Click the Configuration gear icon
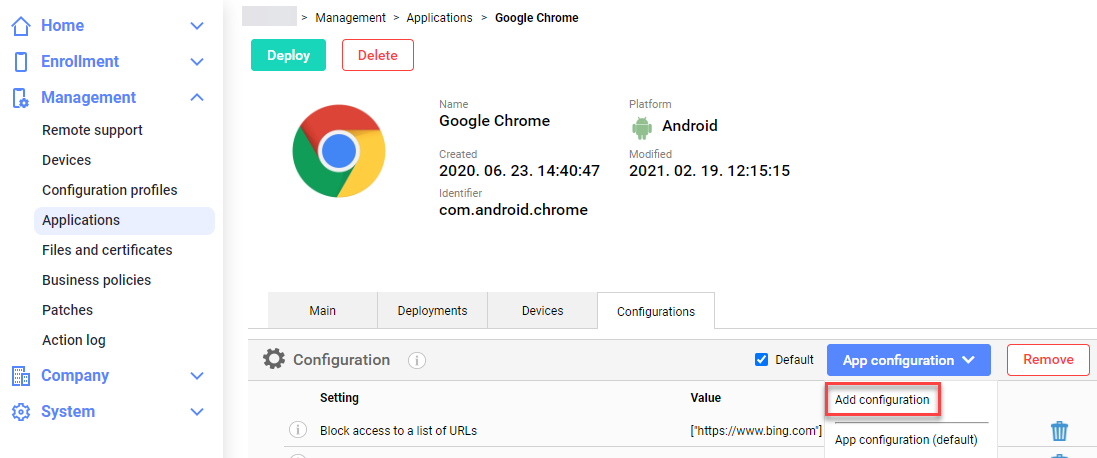This screenshot has height=458, width=1097. (274, 359)
